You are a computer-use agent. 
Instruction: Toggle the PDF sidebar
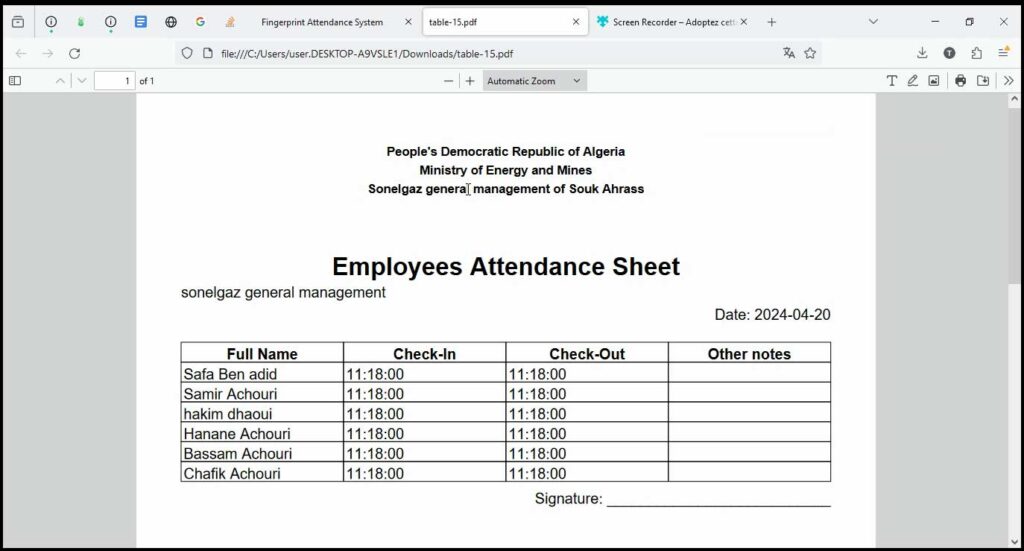[15, 81]
